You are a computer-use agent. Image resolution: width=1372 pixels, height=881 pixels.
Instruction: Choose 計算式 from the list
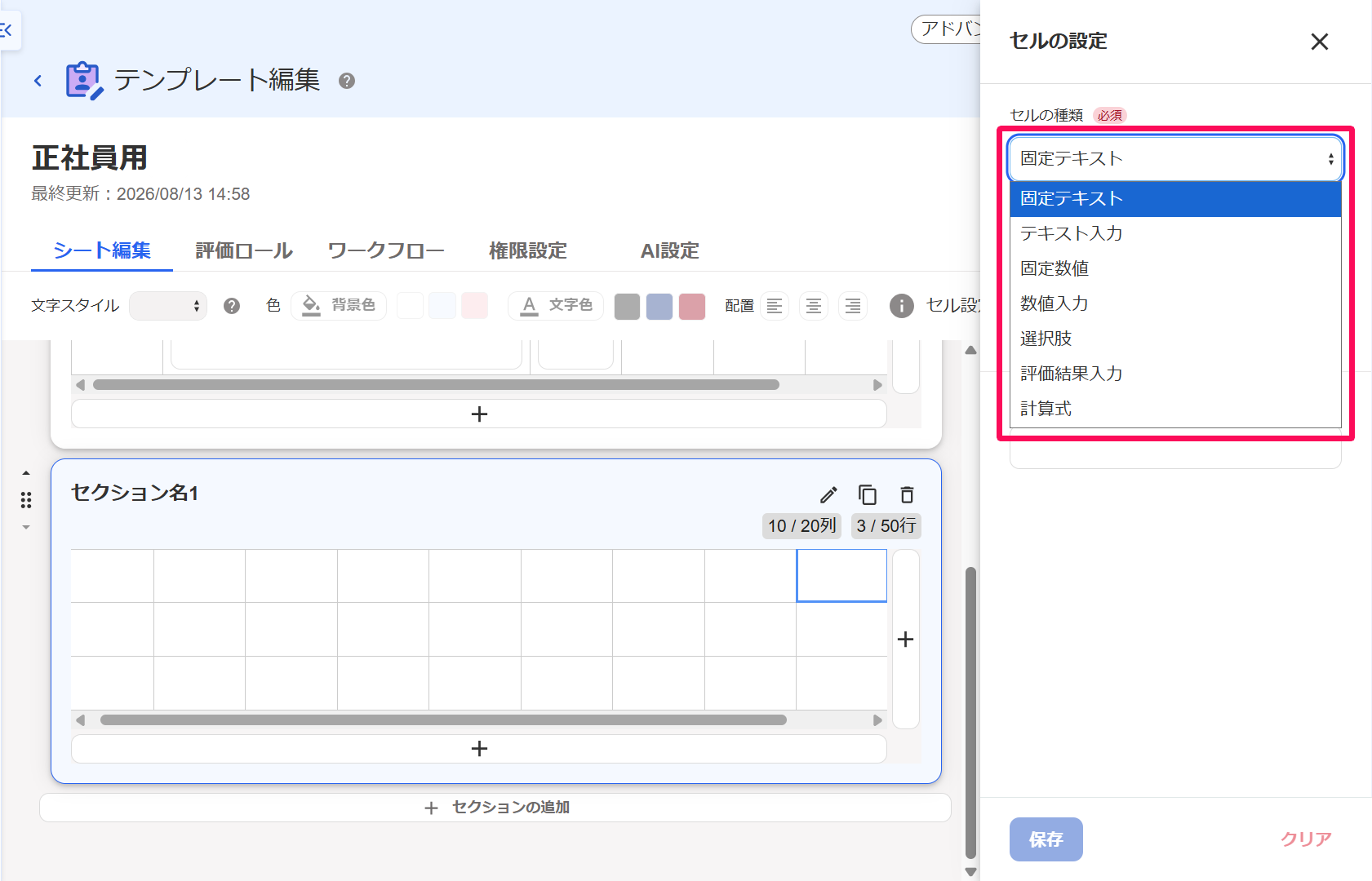point(1175,410)
